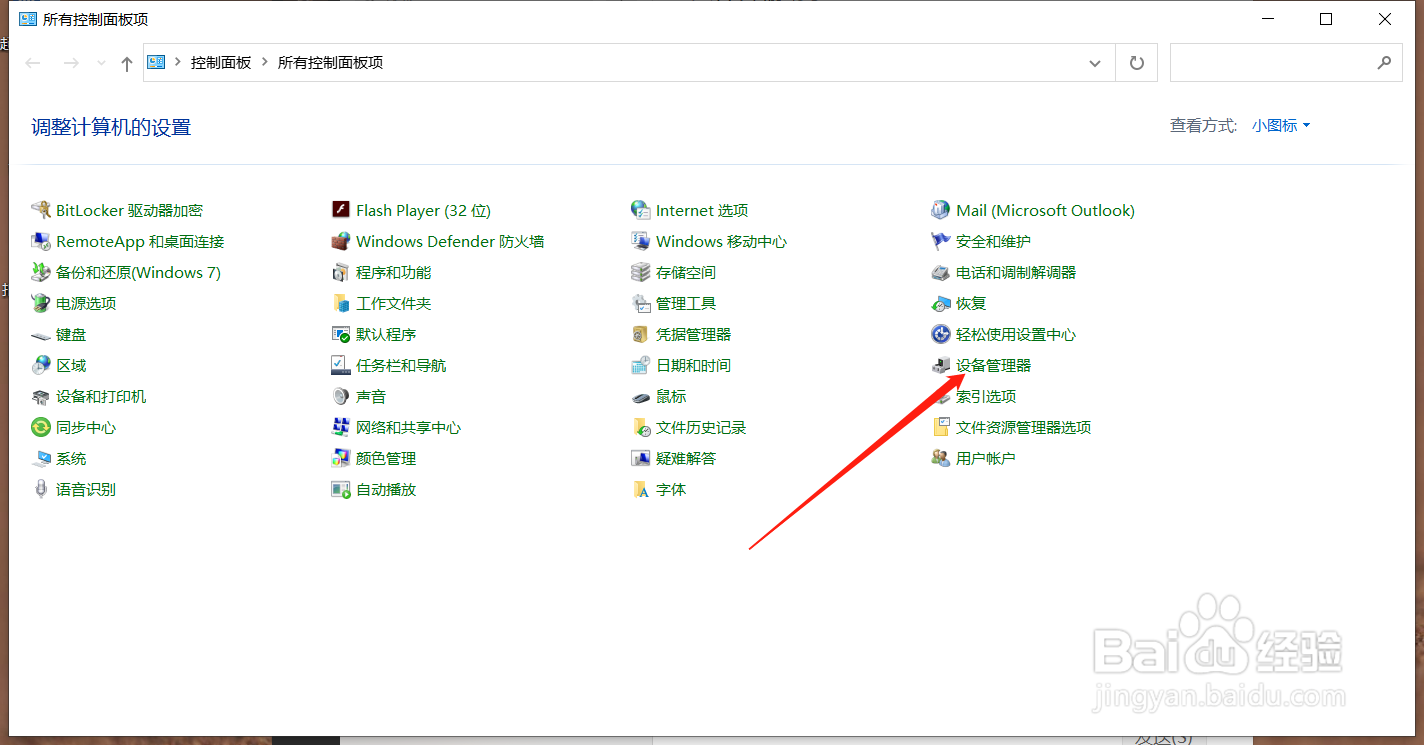Open the 系统 computer icon
Image resolution: width=1424 pixels, height=745 pixels.
tap(41, 458)
